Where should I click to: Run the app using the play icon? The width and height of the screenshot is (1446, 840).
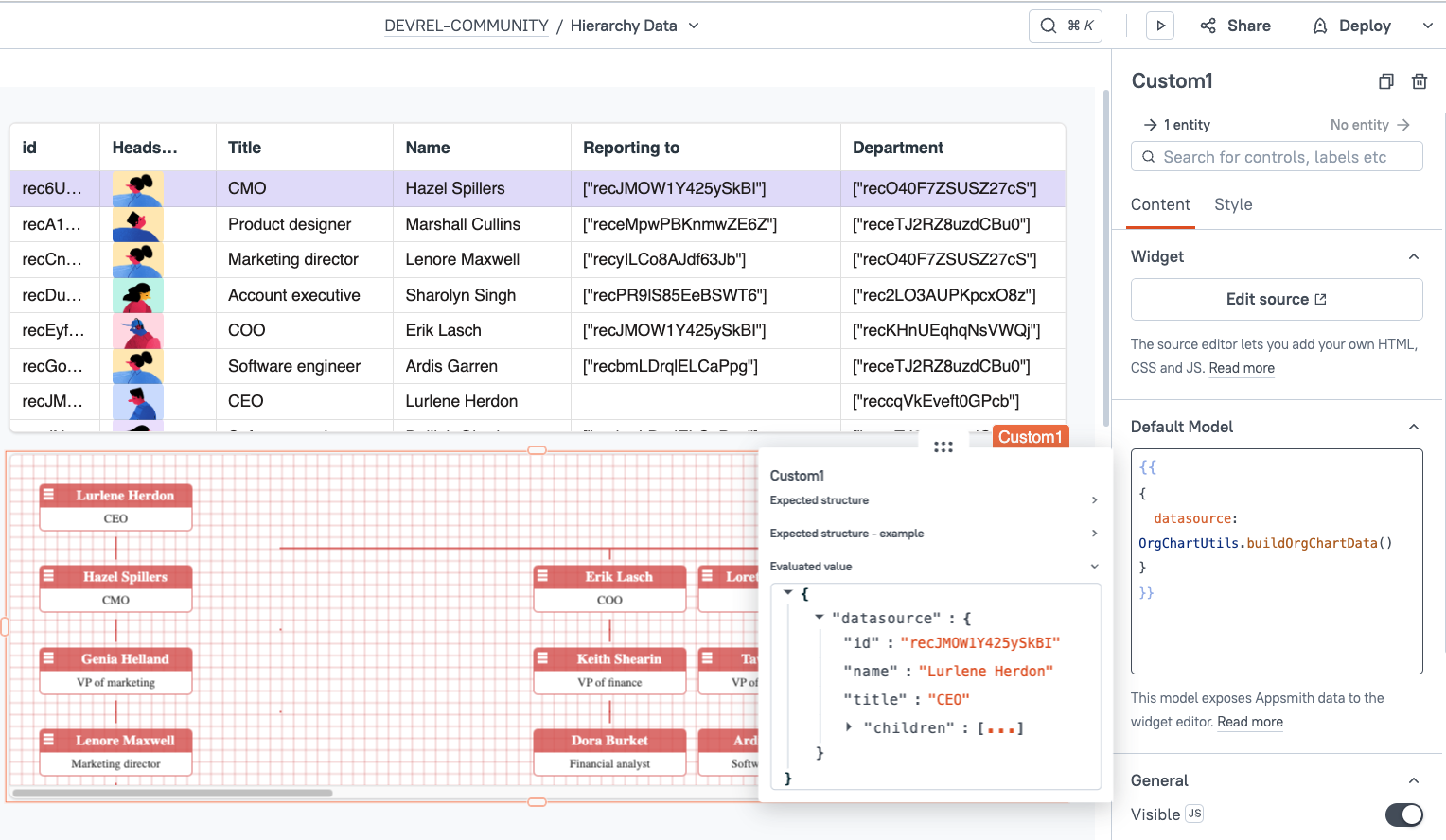[x=1160, y=26]
